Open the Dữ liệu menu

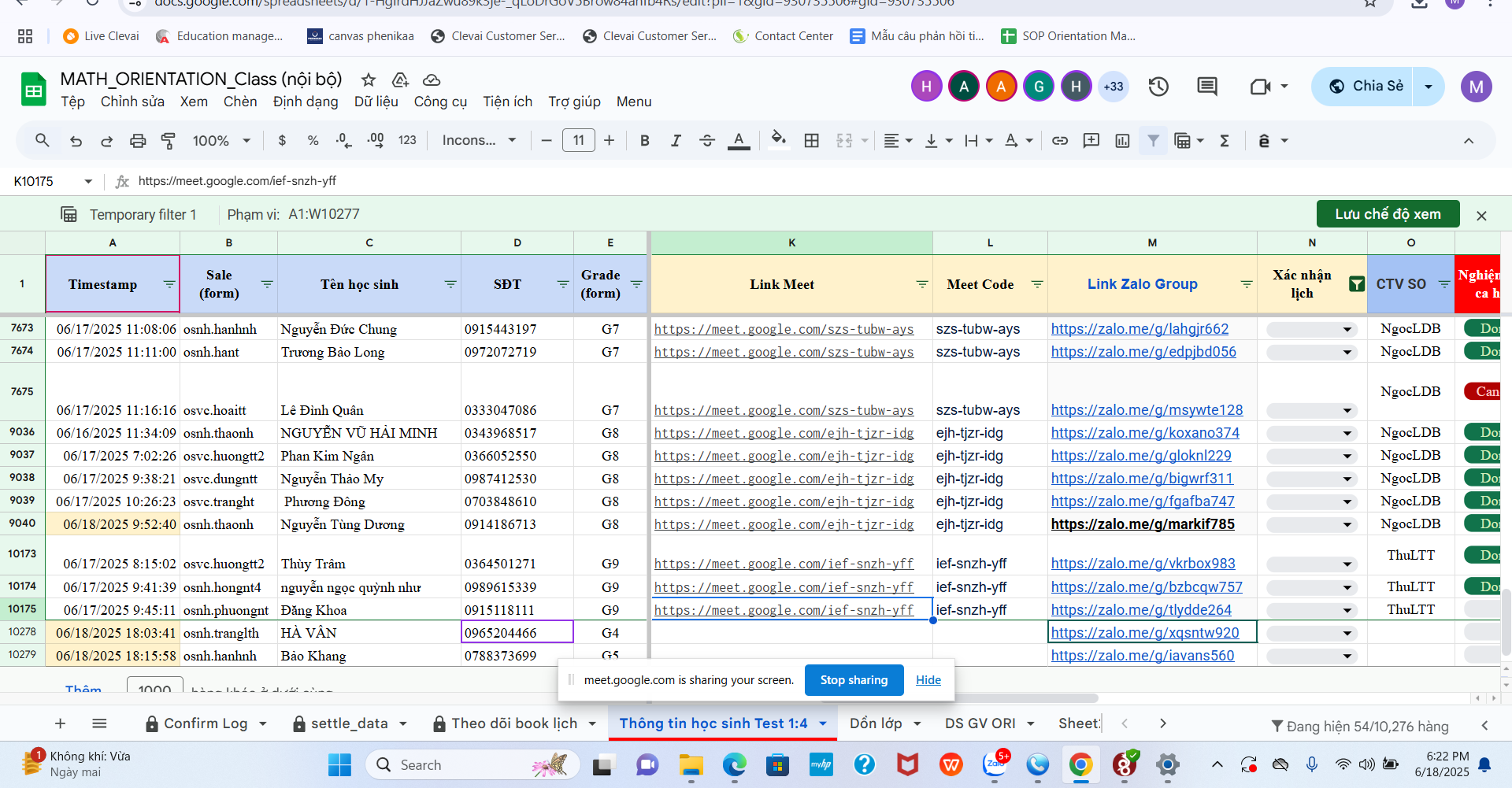376,102
